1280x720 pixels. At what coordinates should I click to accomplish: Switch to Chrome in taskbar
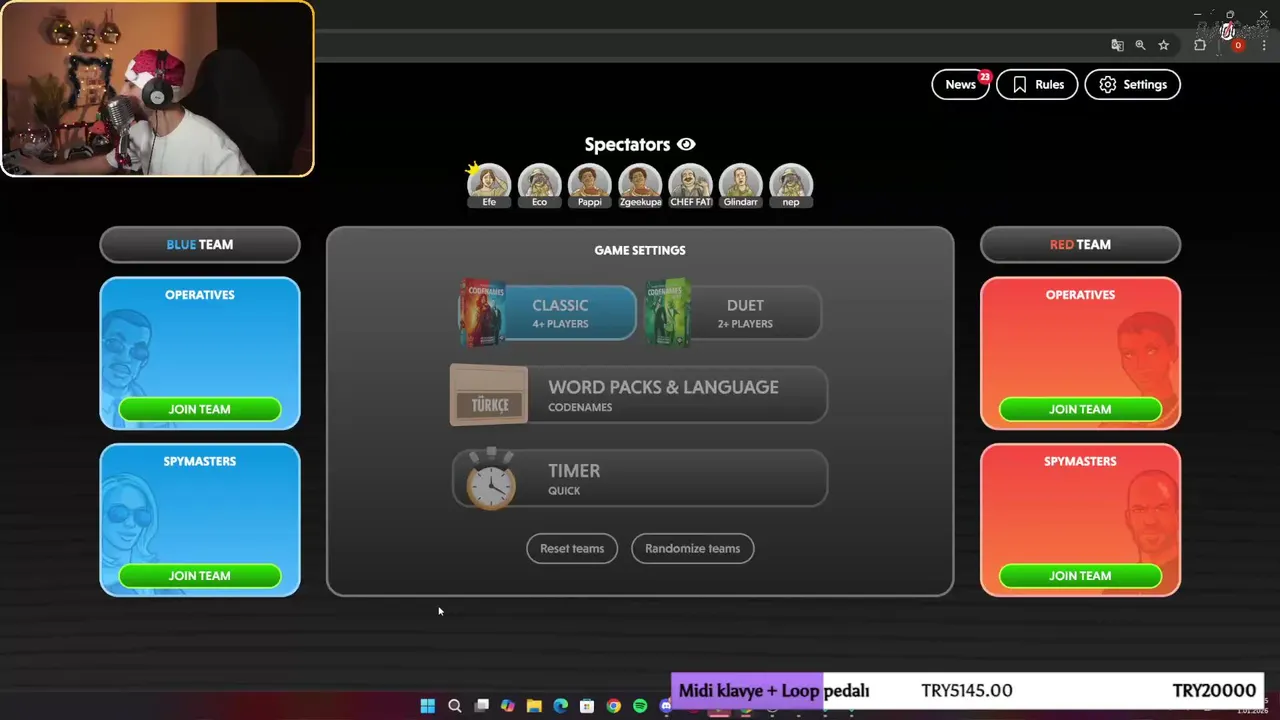[x=613, y=706]
